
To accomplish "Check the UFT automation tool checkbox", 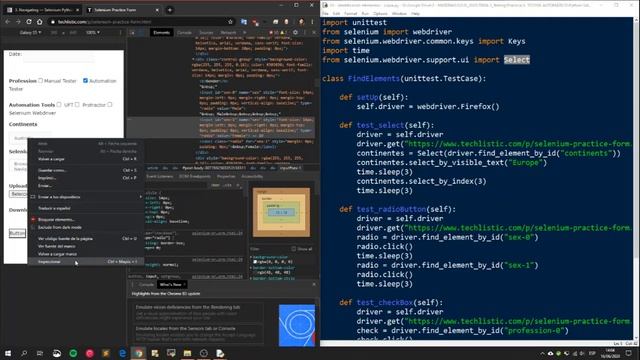I will point(59,104).
